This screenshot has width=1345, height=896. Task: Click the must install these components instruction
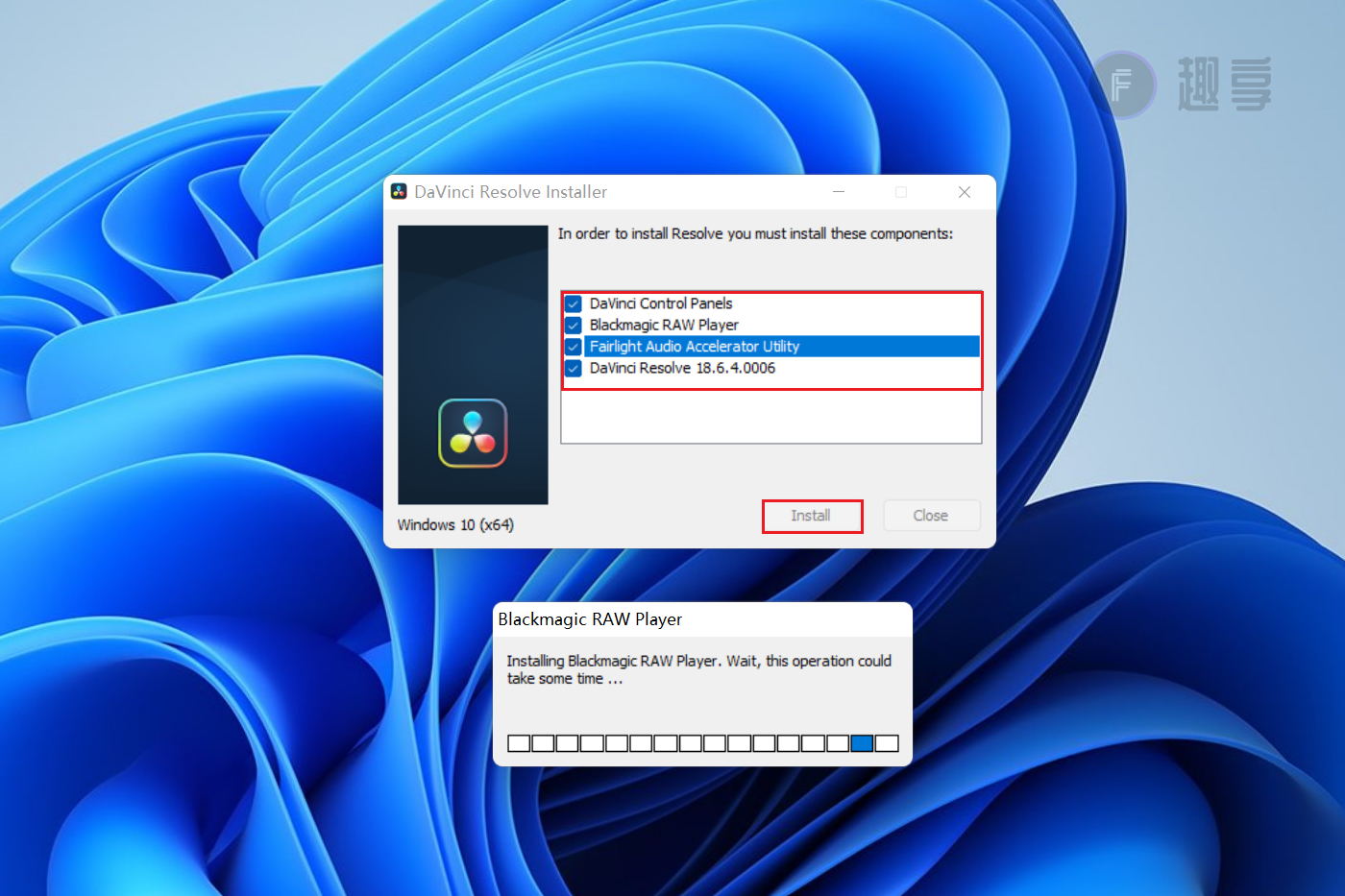point(755,233)
